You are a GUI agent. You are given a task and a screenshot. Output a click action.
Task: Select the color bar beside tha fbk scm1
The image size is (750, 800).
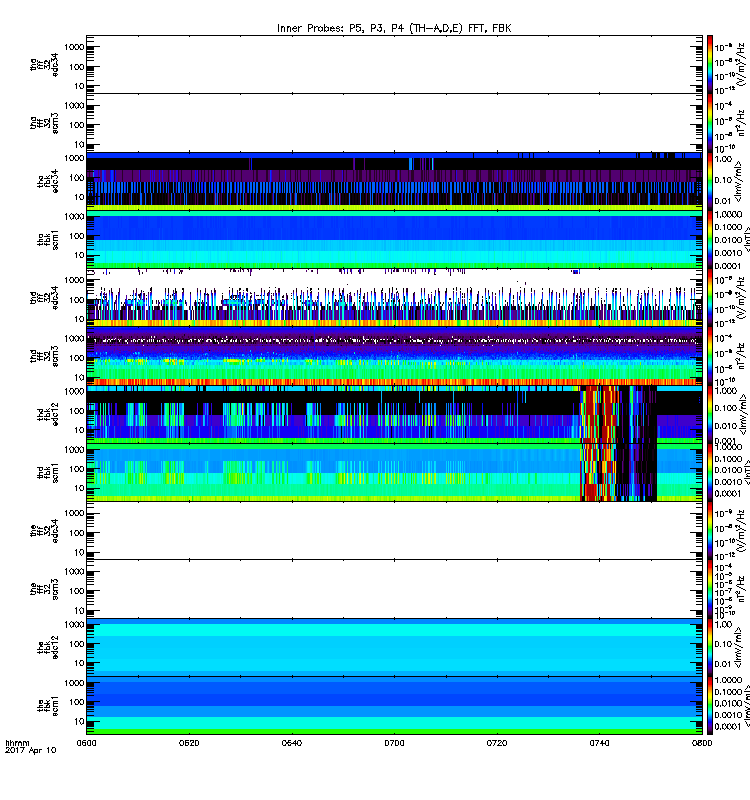pyautogui.click(x=710, y=239)
